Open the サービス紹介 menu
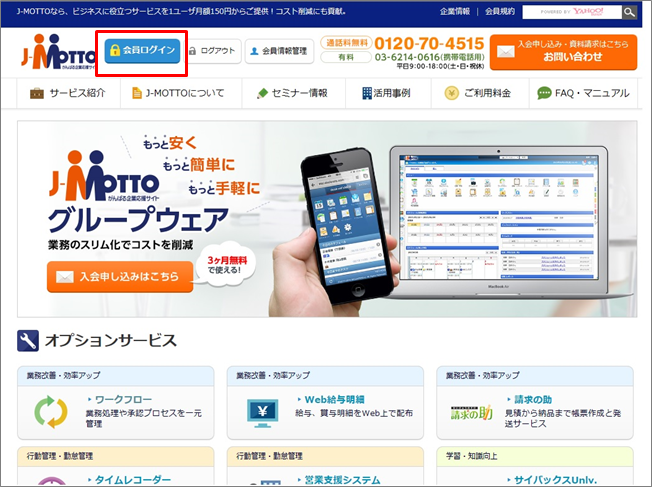Viewport: 653px width, 487px height. (69, 93)
